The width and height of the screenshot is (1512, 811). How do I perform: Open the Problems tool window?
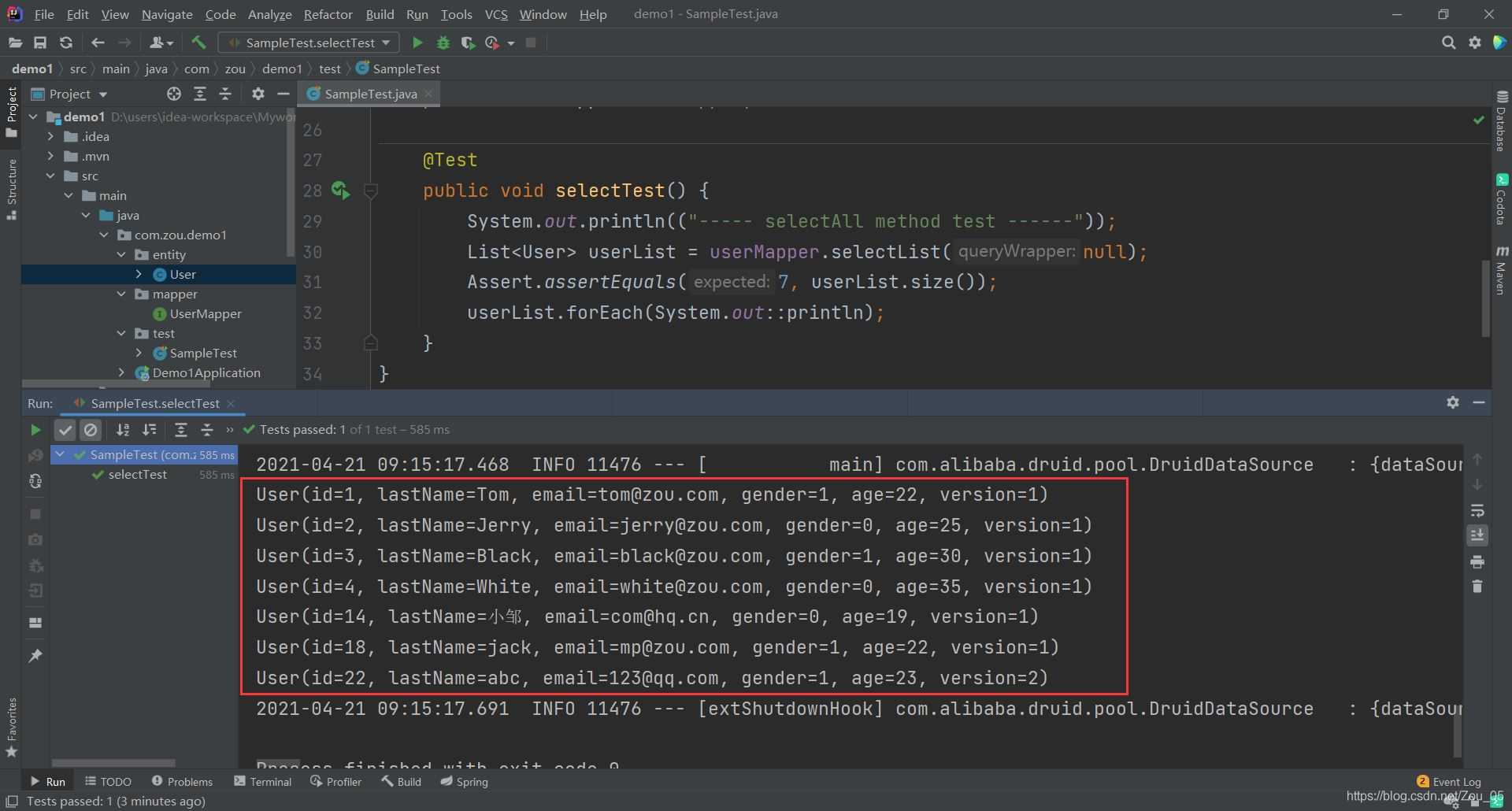tap(182, 782)
